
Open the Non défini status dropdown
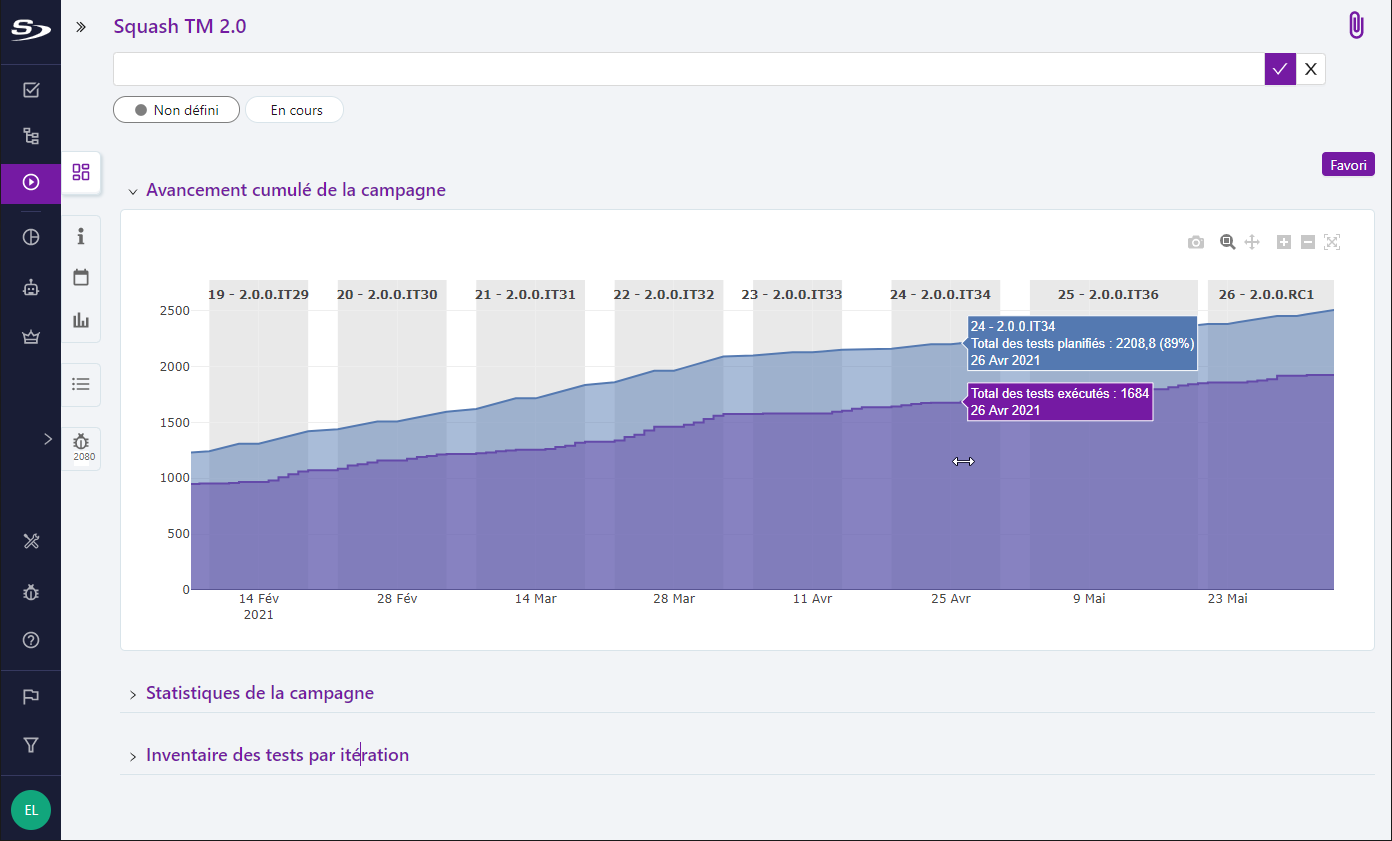coord(176,110)
